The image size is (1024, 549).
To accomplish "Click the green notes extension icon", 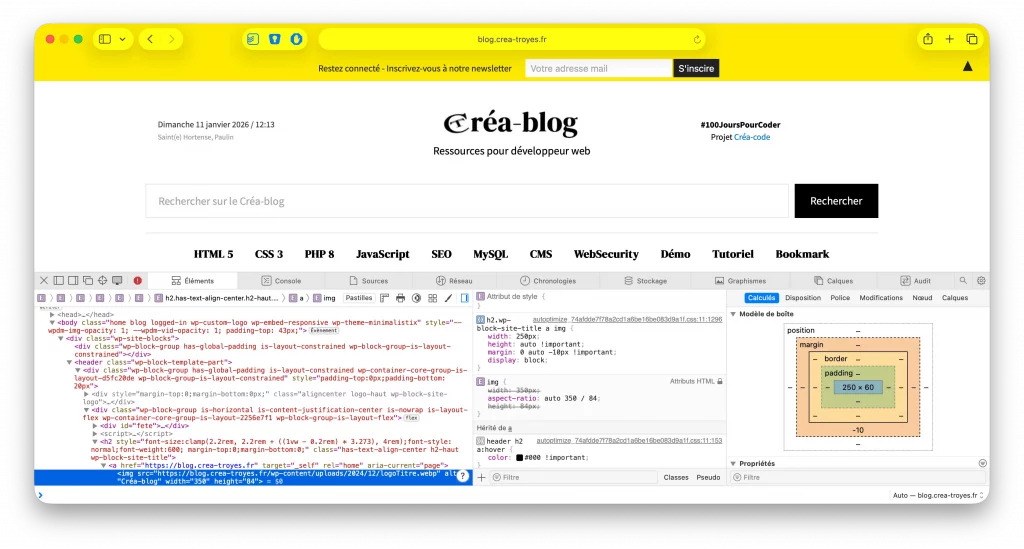I will click(x=253, y=39).
